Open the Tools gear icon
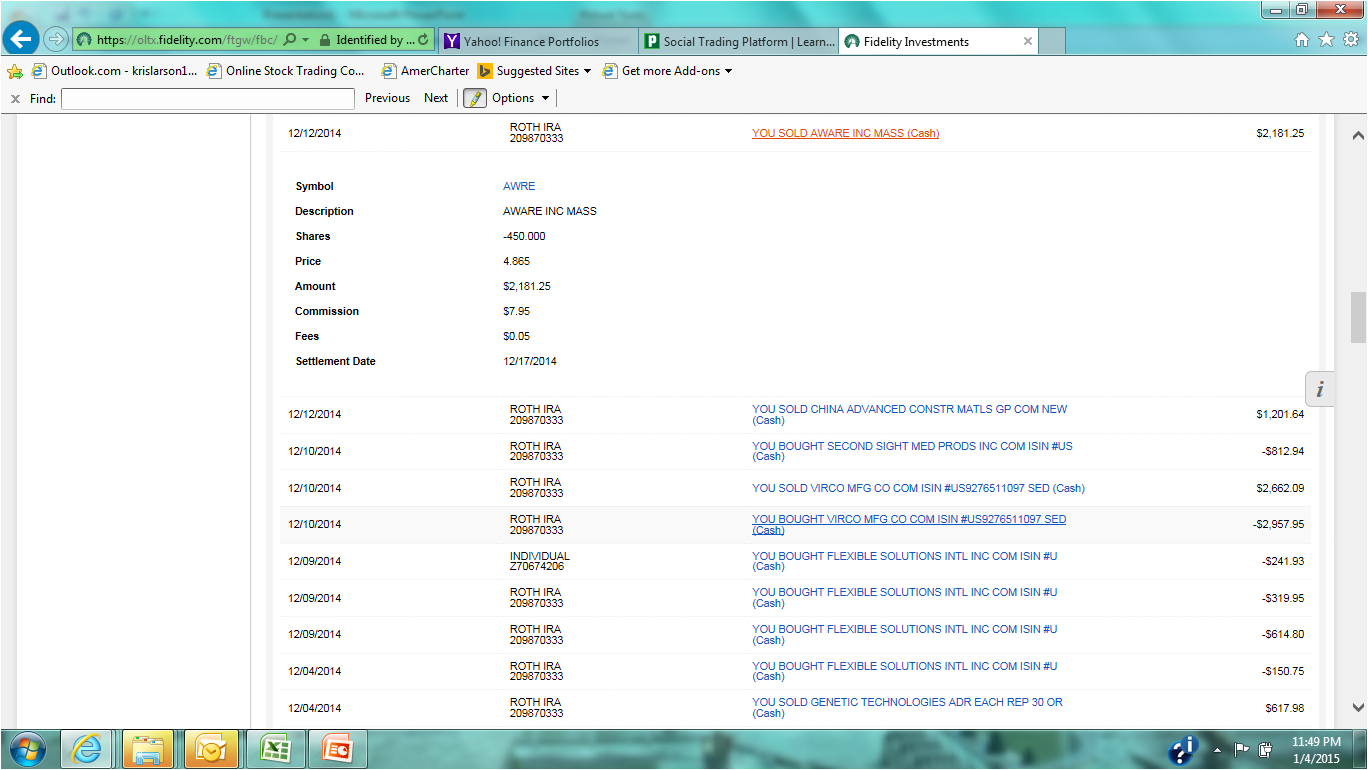Image resolution: width=1368 pixels, height=770 pixels. click(x=1350, y=40)
